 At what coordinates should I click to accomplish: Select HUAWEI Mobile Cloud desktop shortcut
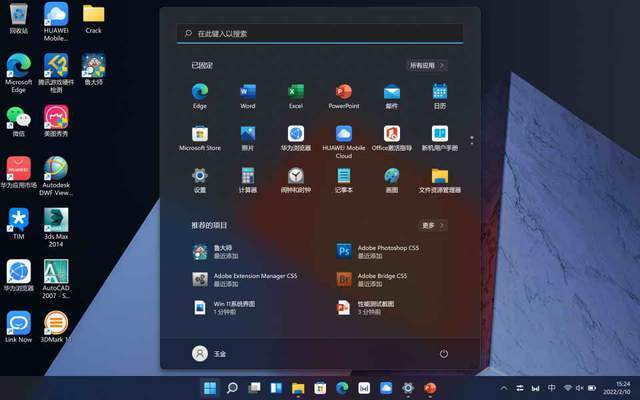coord(56,22)
